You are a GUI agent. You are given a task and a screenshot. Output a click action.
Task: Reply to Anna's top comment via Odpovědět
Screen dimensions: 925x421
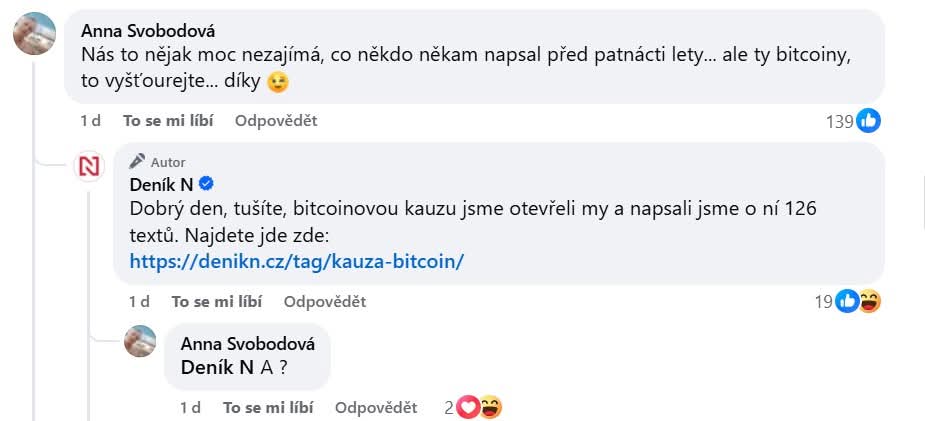pos(276,121)
